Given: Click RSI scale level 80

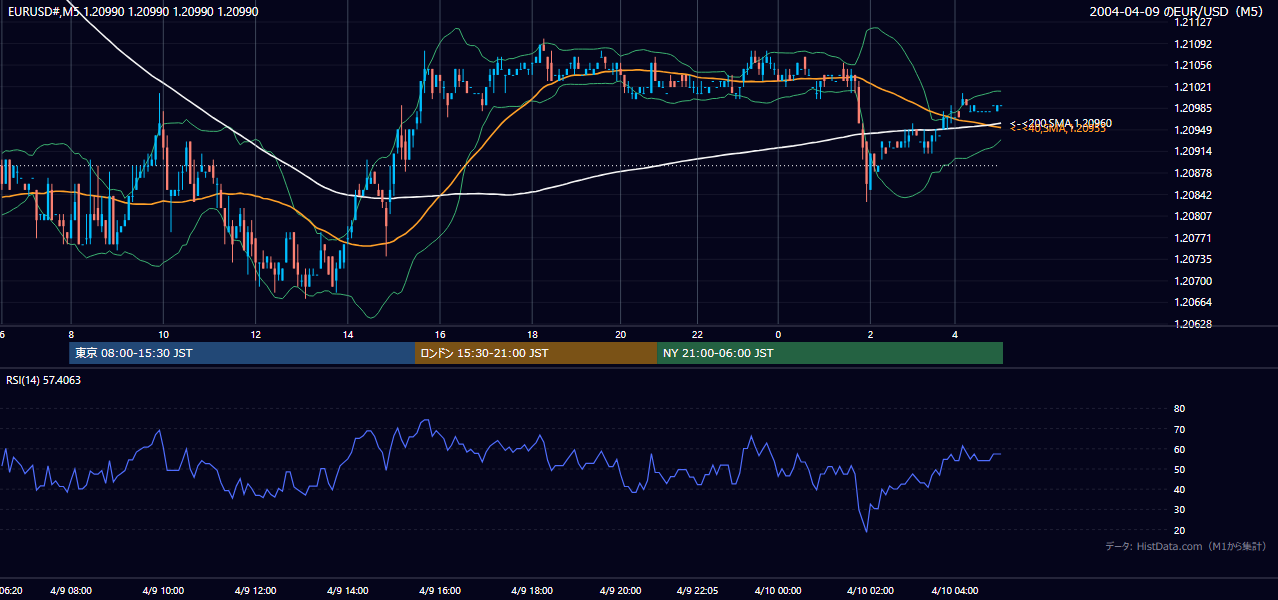Looking at the screenshot, I should coord(1180,409).
